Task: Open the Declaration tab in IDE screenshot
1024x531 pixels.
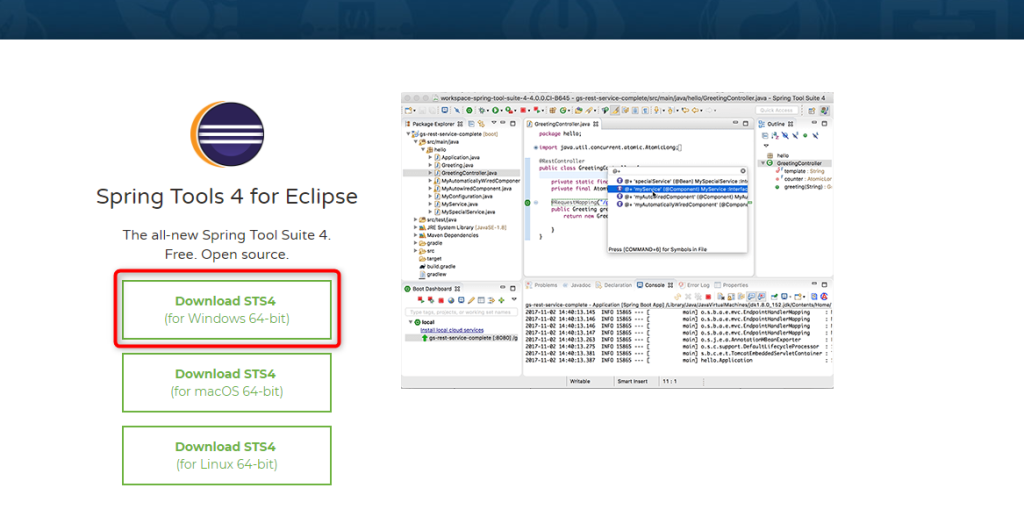Action: [614, 285]
